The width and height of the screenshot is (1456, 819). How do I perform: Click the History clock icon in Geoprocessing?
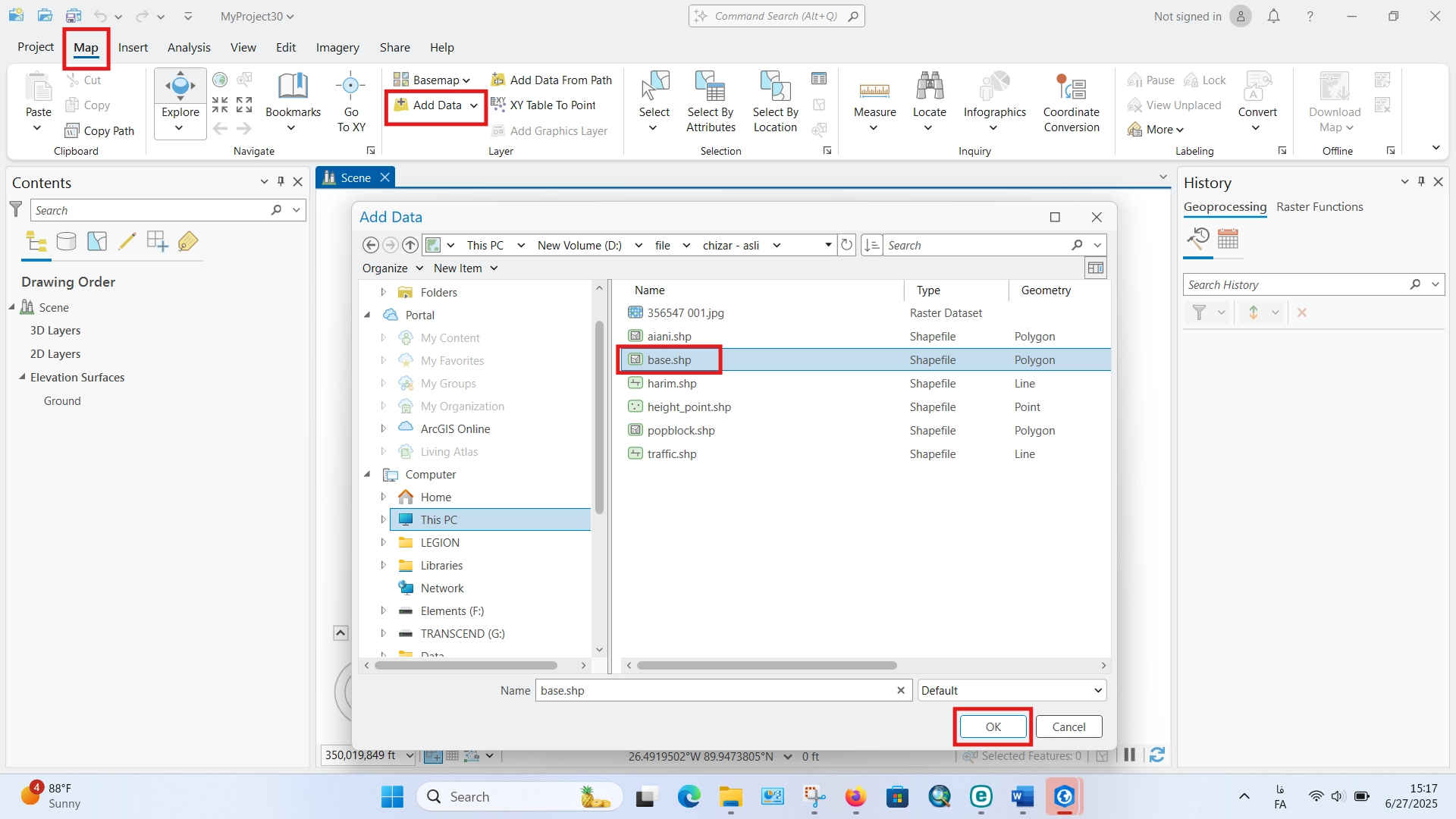pos(1198,240)
